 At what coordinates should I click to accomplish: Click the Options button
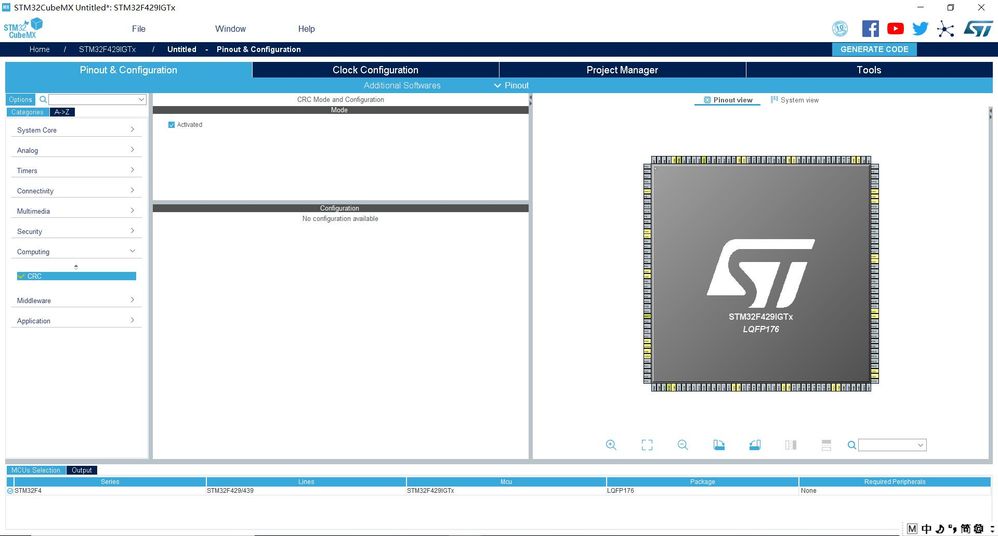click(x=20, y=99)
